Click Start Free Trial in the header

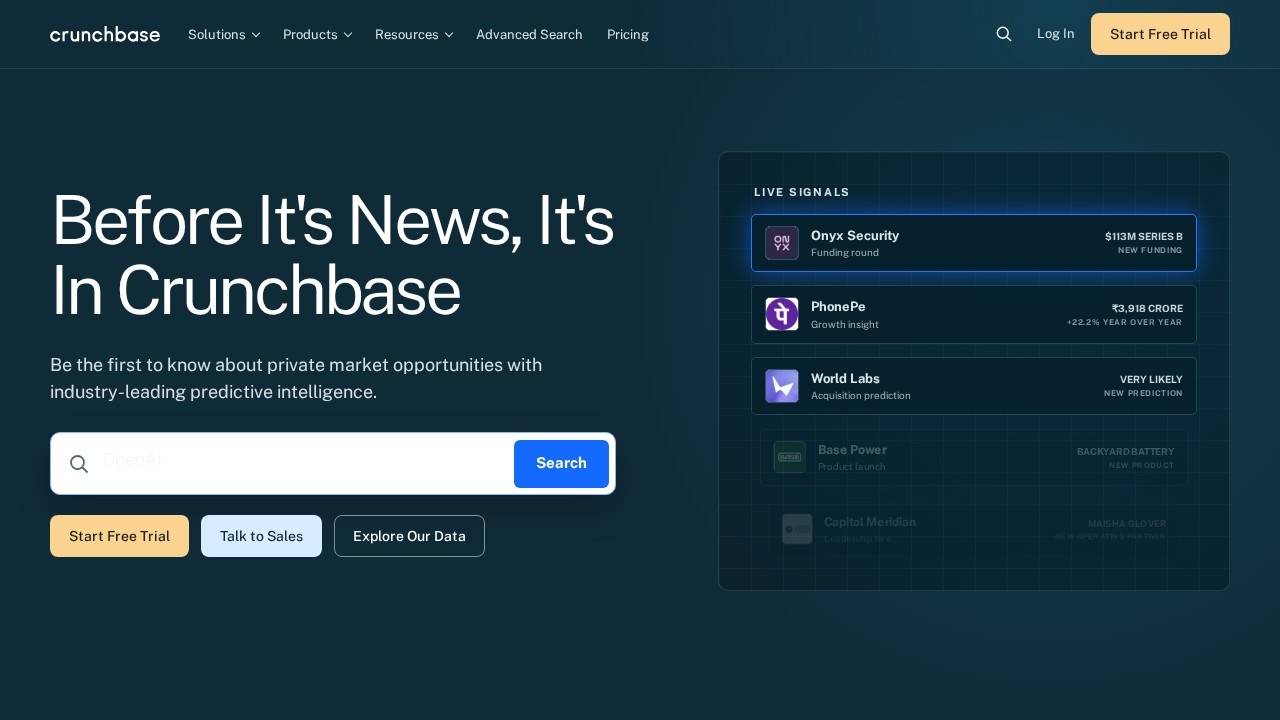(x=1160, y=34)
